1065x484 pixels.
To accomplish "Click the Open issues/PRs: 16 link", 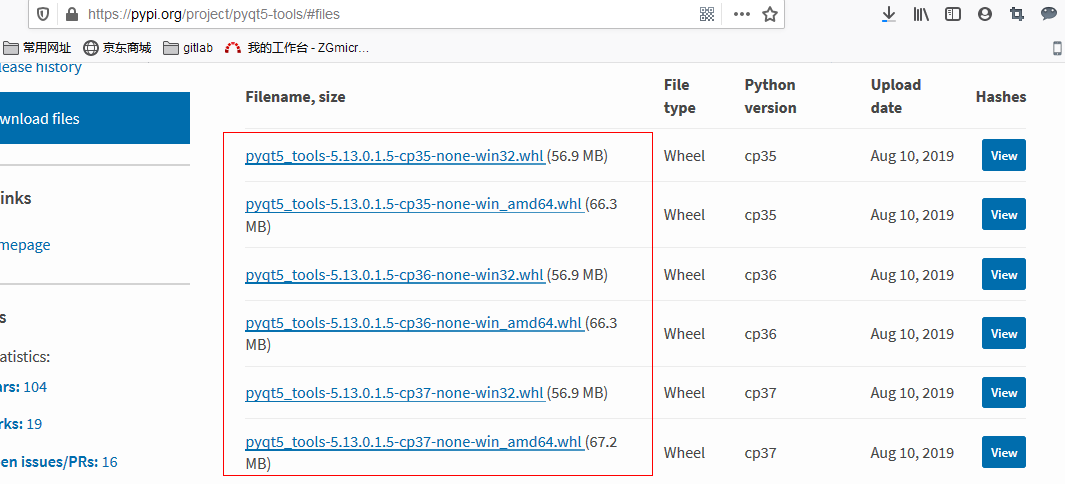I will tap(58, 462).
